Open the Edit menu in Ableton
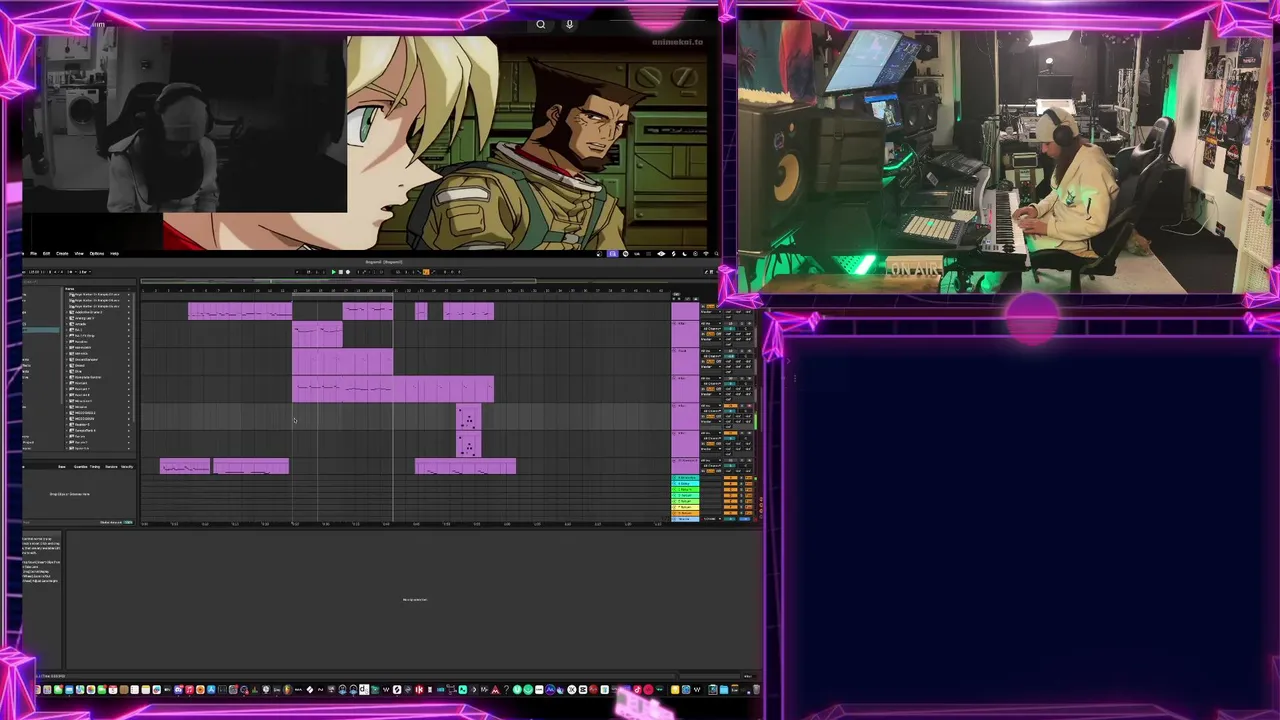 [x=46, y=253]
